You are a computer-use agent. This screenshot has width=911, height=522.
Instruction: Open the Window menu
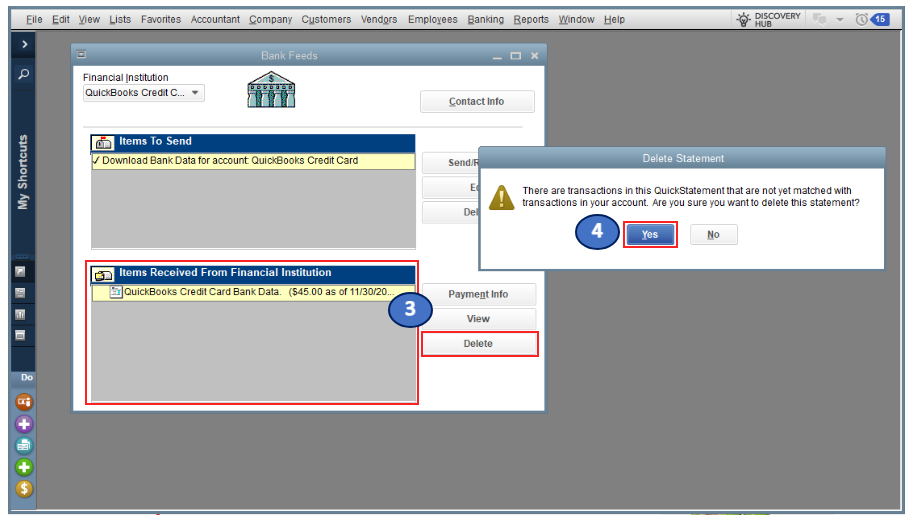tap(576, 19)
